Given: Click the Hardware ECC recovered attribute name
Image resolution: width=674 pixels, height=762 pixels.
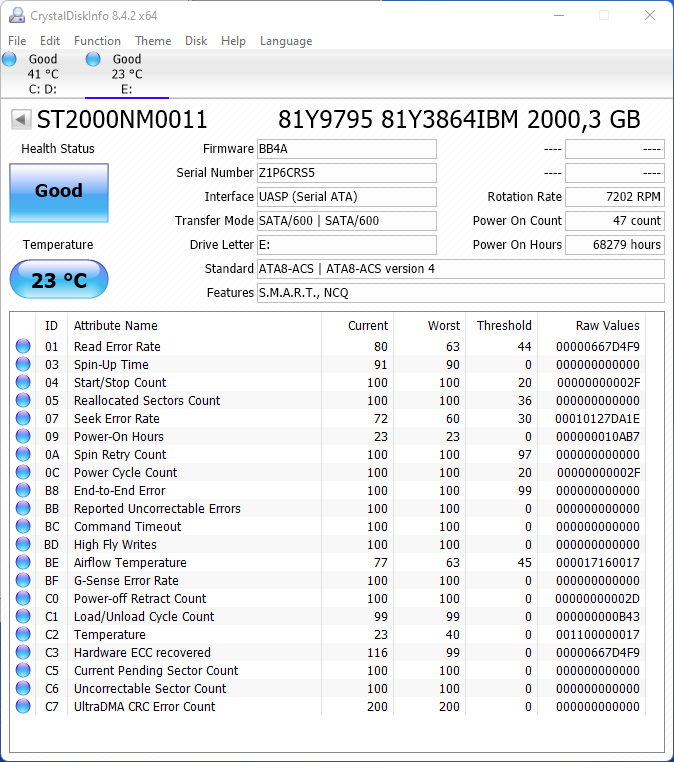Looking at the screenshot, I should (142, 652).
